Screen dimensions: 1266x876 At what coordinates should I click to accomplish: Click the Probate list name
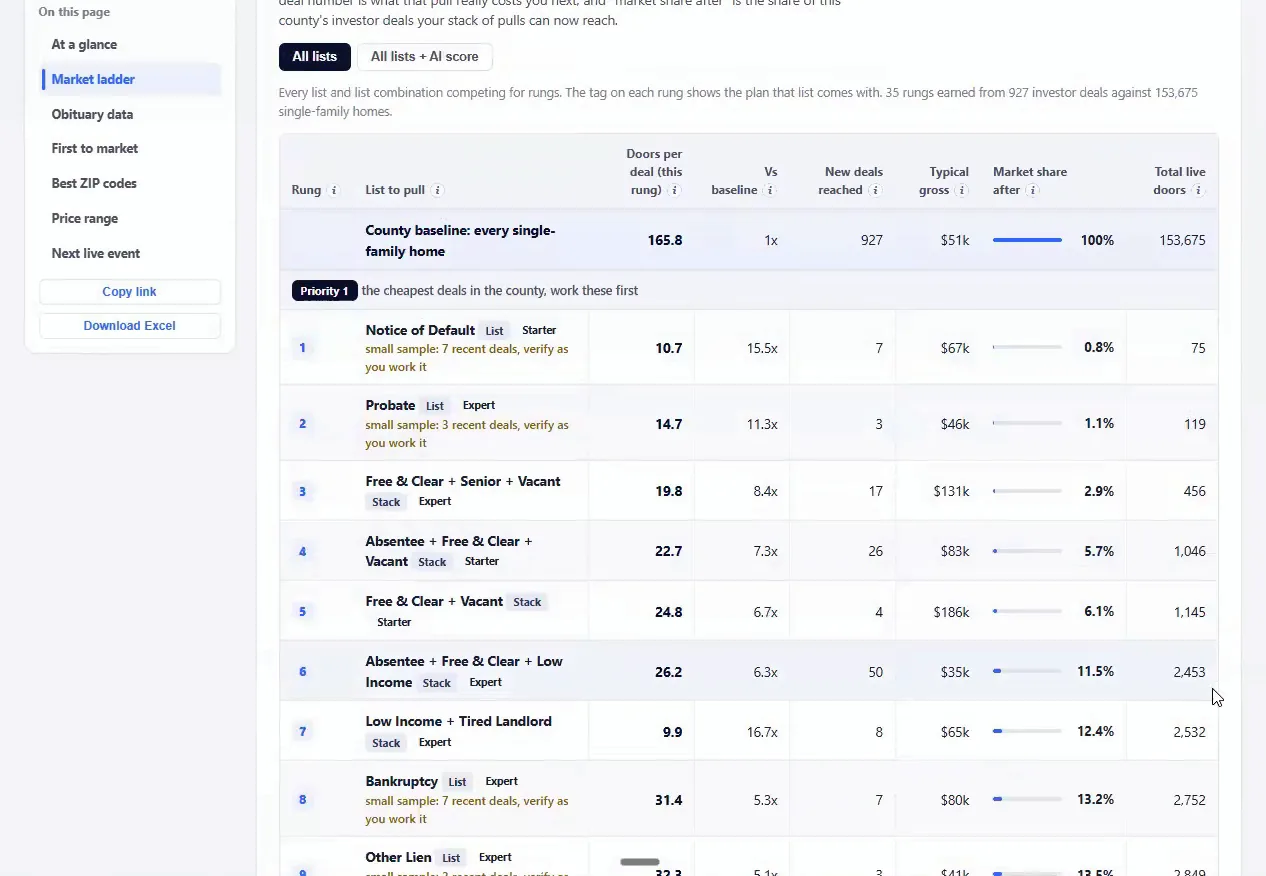(x=390, y=405)
